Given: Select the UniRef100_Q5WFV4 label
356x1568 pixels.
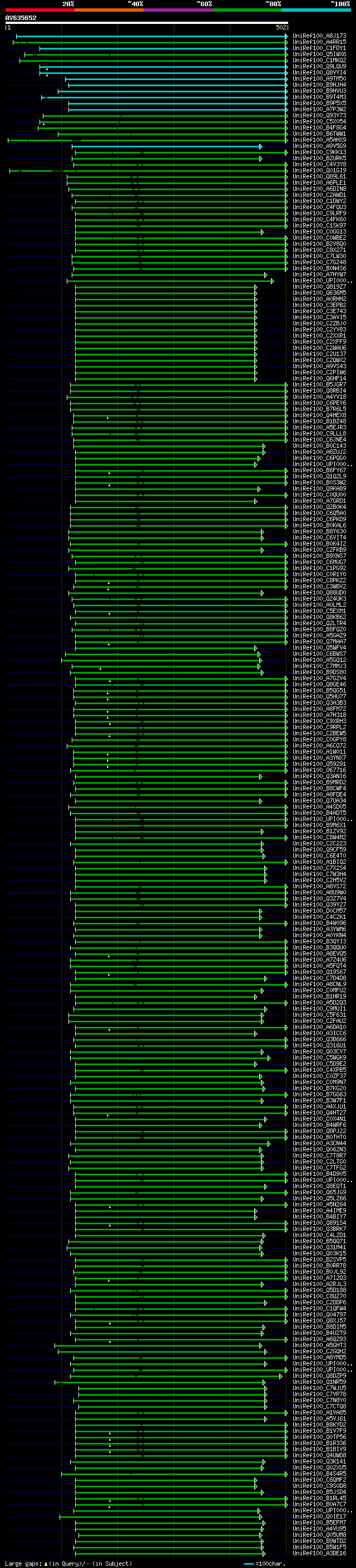Looking at the screenshot, I should coord(319,647).
